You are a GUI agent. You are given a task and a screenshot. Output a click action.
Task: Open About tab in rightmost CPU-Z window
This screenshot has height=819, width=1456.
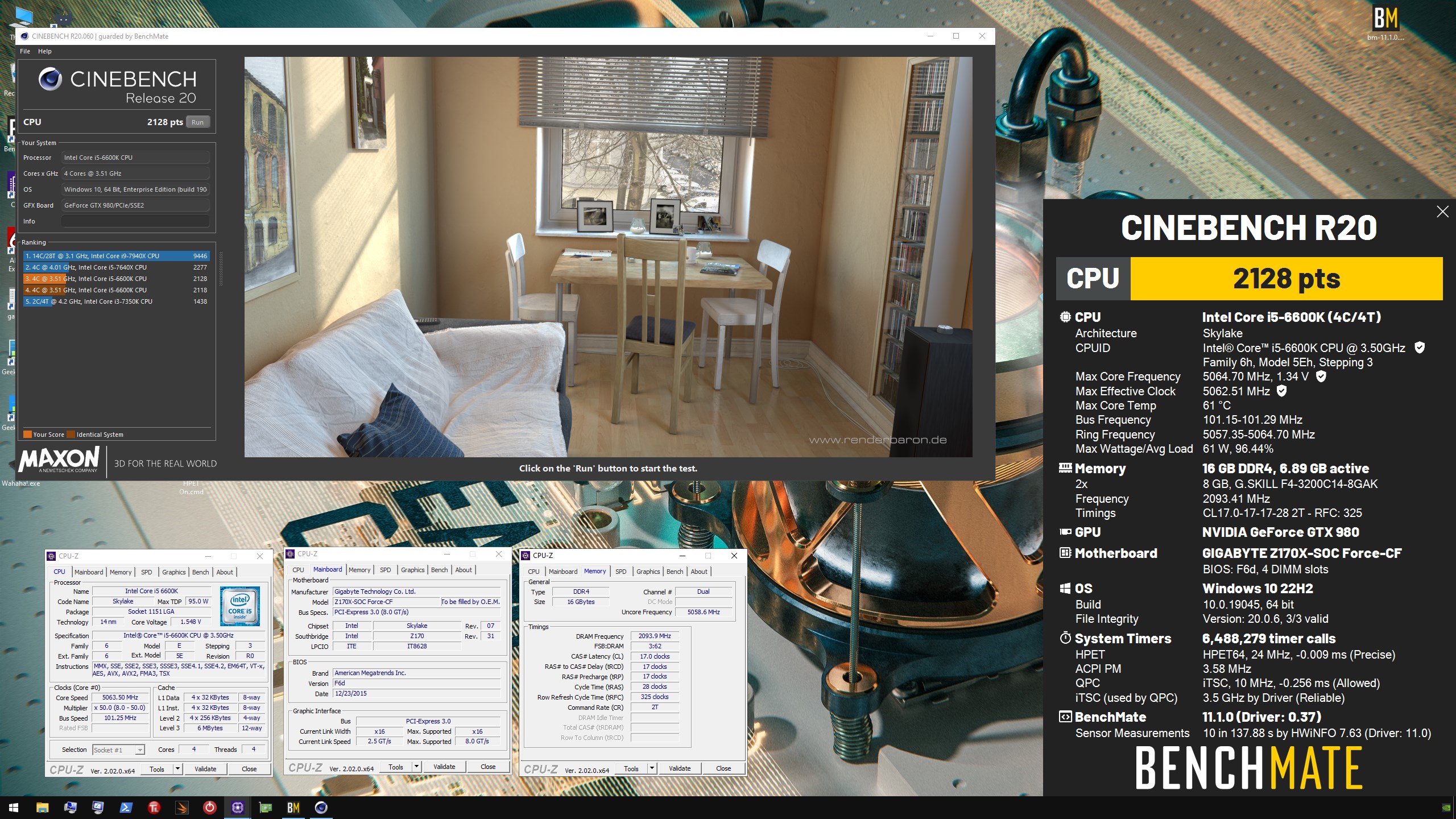pyautogui.click(x=699, y=572)
